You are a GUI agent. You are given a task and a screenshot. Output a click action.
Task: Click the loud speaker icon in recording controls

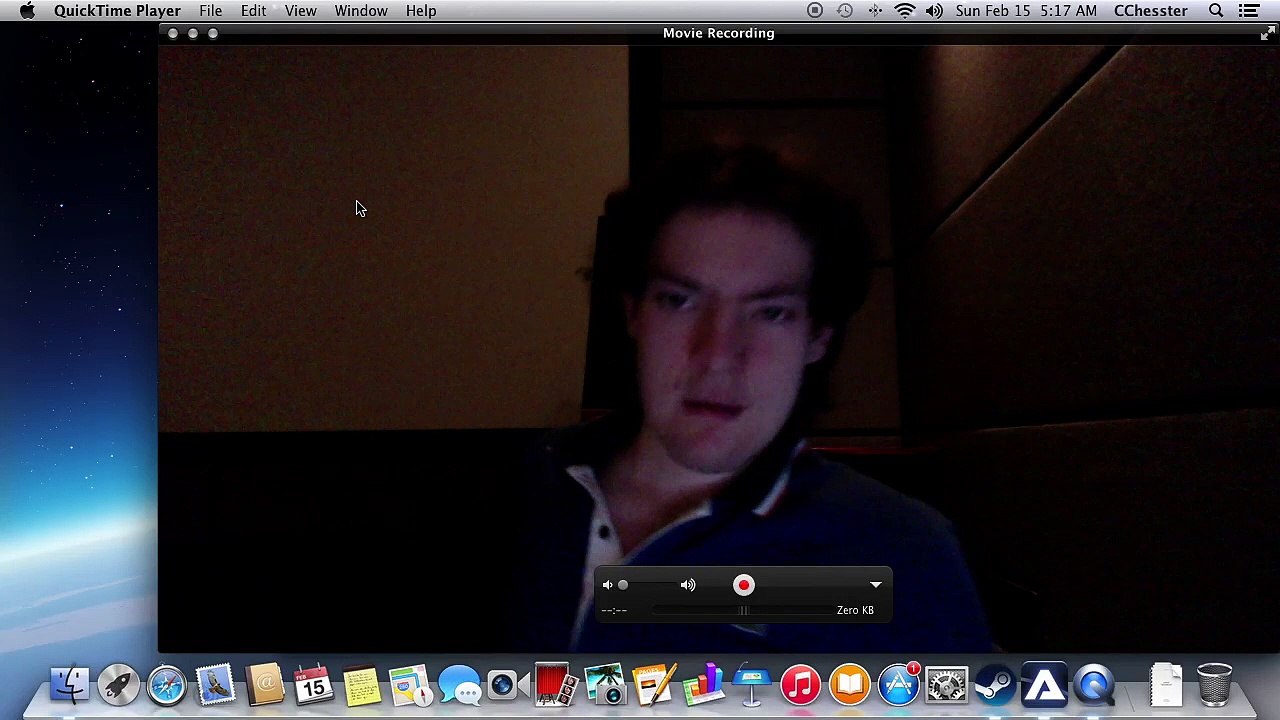[688, 585]
